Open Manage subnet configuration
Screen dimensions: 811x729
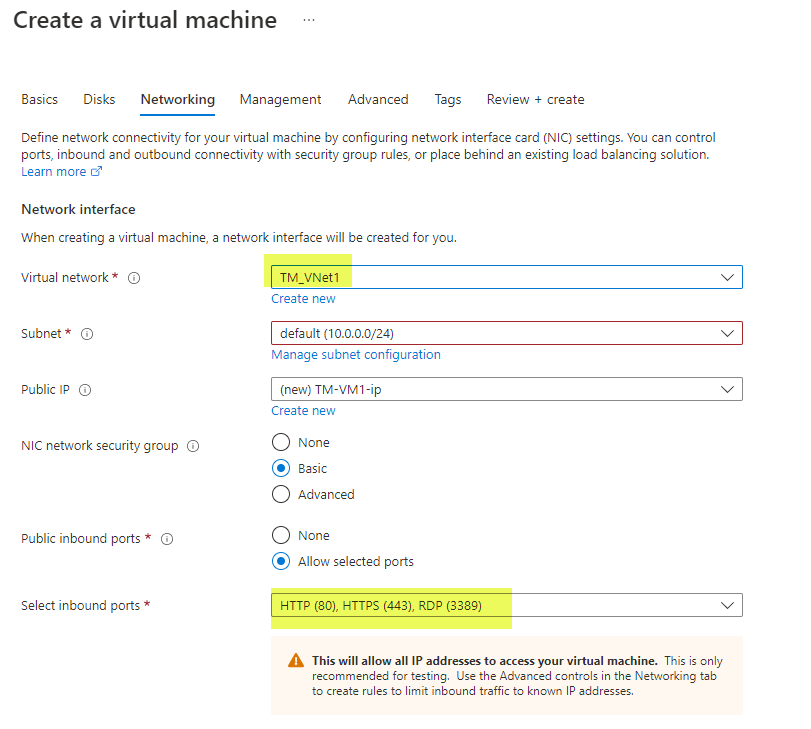coord(356,354)
